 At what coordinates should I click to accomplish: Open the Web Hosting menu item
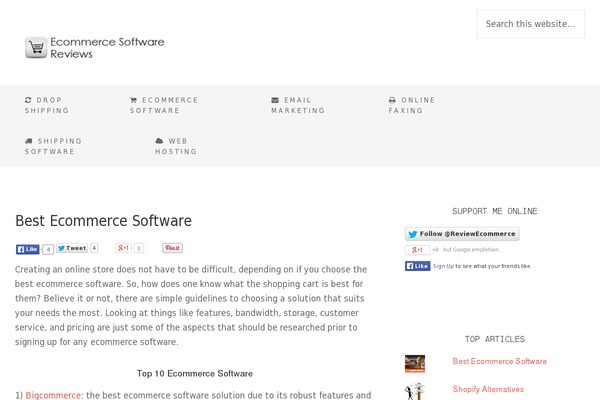(x=176, y=146)
